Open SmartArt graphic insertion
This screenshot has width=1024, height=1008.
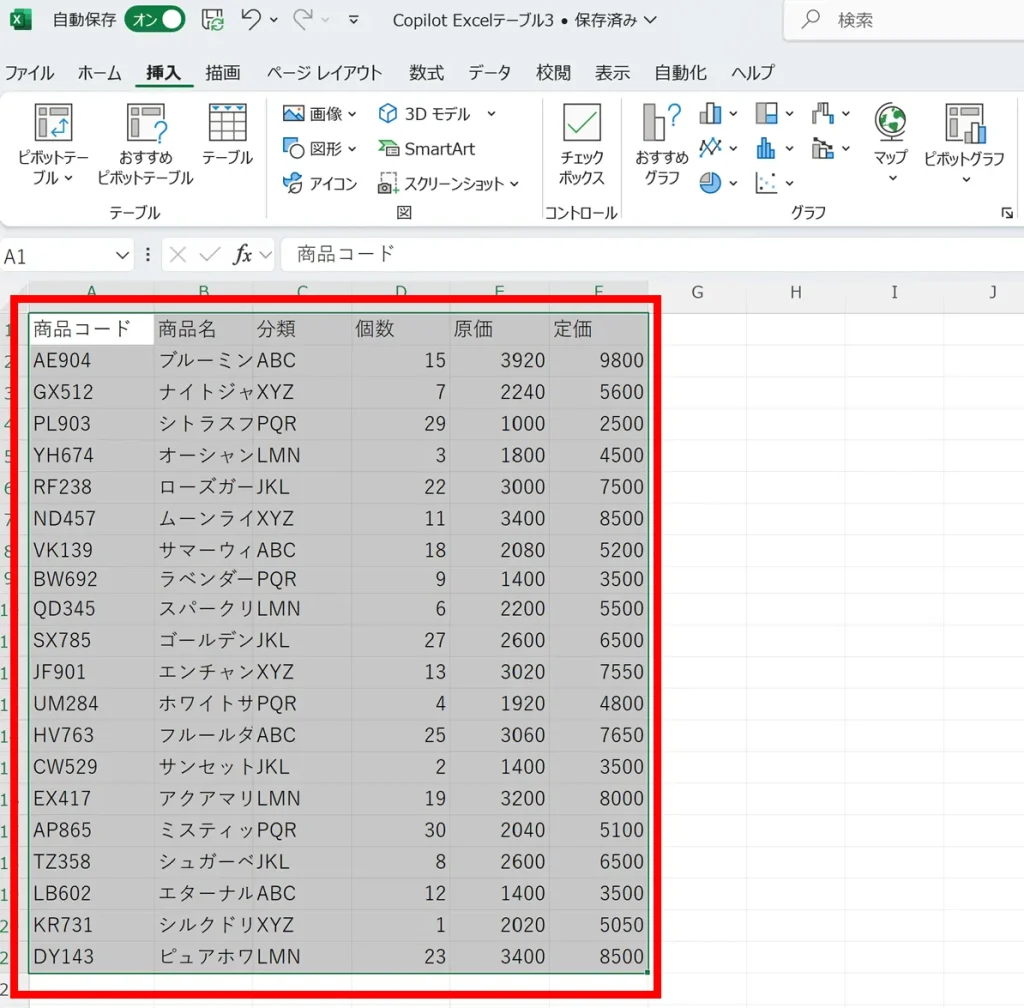coord(427,149)
